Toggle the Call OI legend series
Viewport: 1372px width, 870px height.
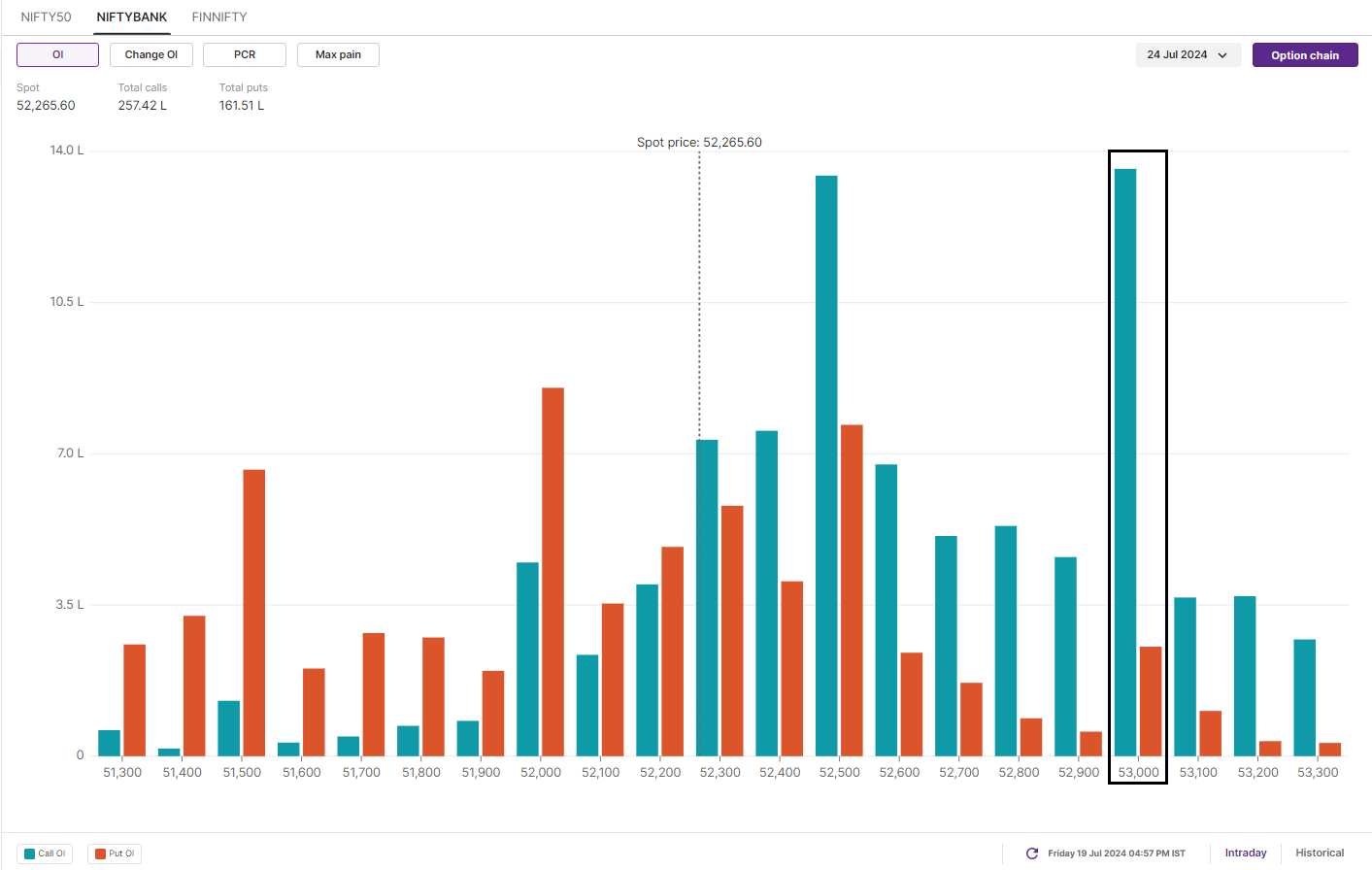(x=45, y=853)
